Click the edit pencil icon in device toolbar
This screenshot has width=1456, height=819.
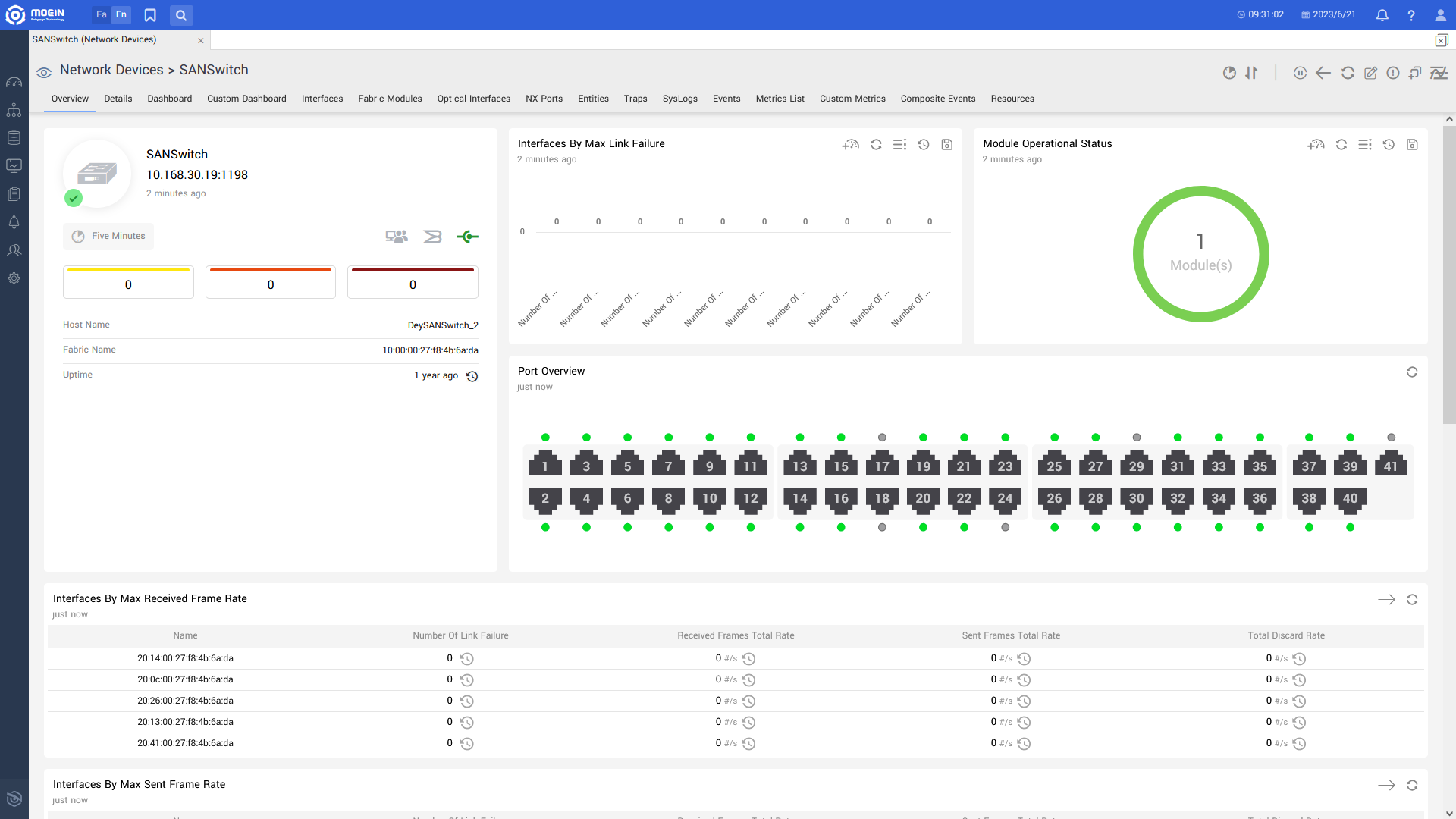pos(1370,73)
